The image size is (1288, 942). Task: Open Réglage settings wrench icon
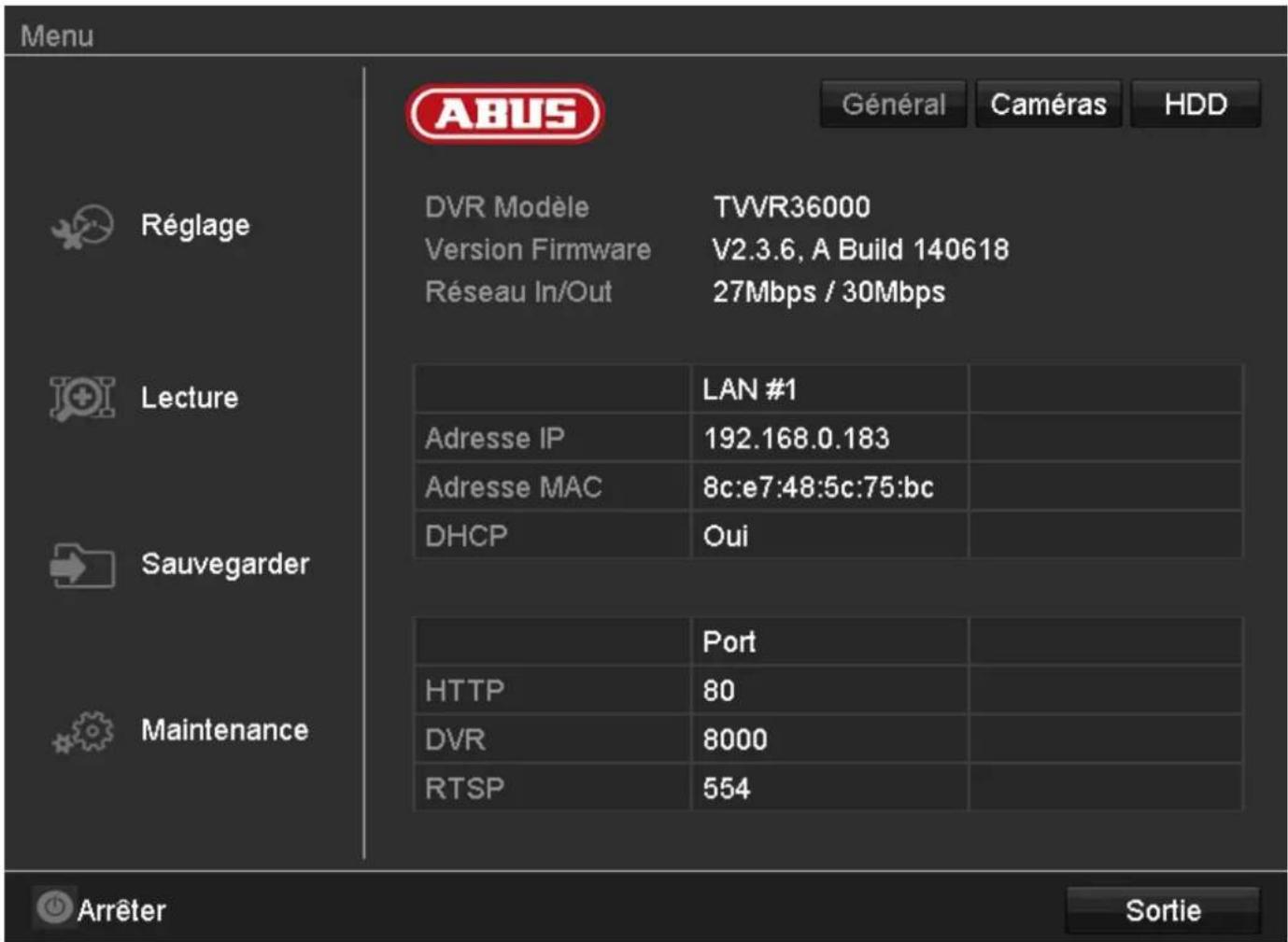coord(82,227)
